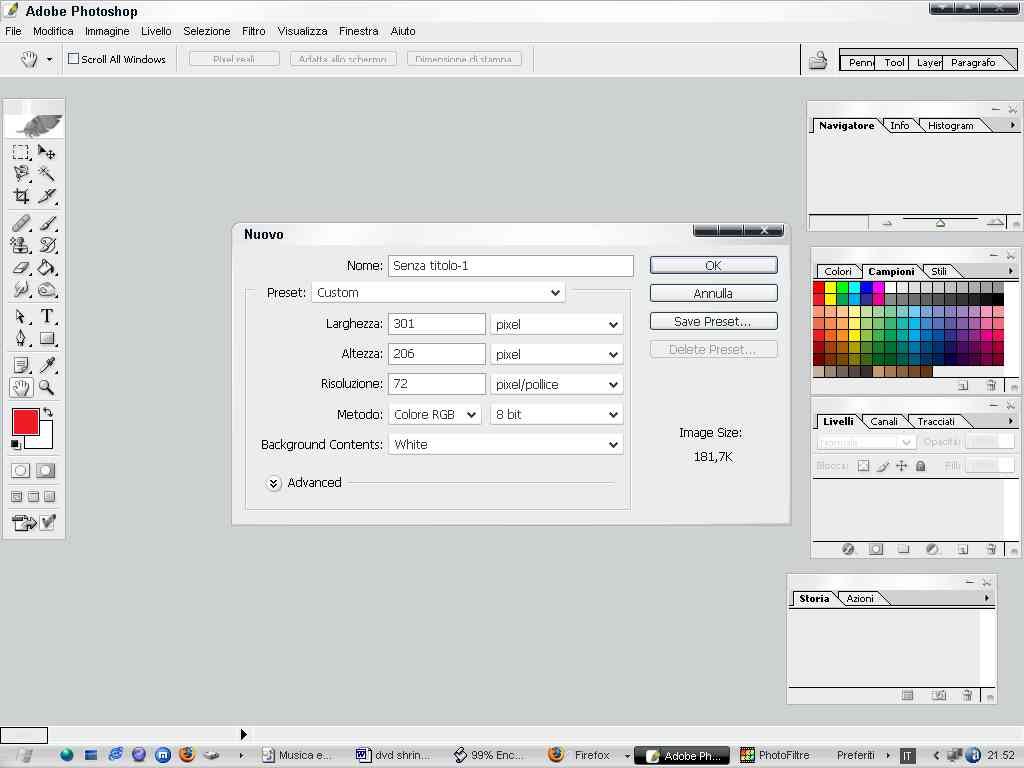Click the Save Preset button
The image size is (1024, 768).
click(713, 322)
